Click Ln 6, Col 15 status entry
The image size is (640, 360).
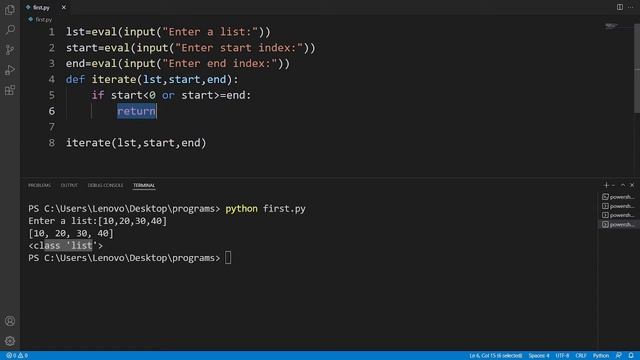(496, 356)
